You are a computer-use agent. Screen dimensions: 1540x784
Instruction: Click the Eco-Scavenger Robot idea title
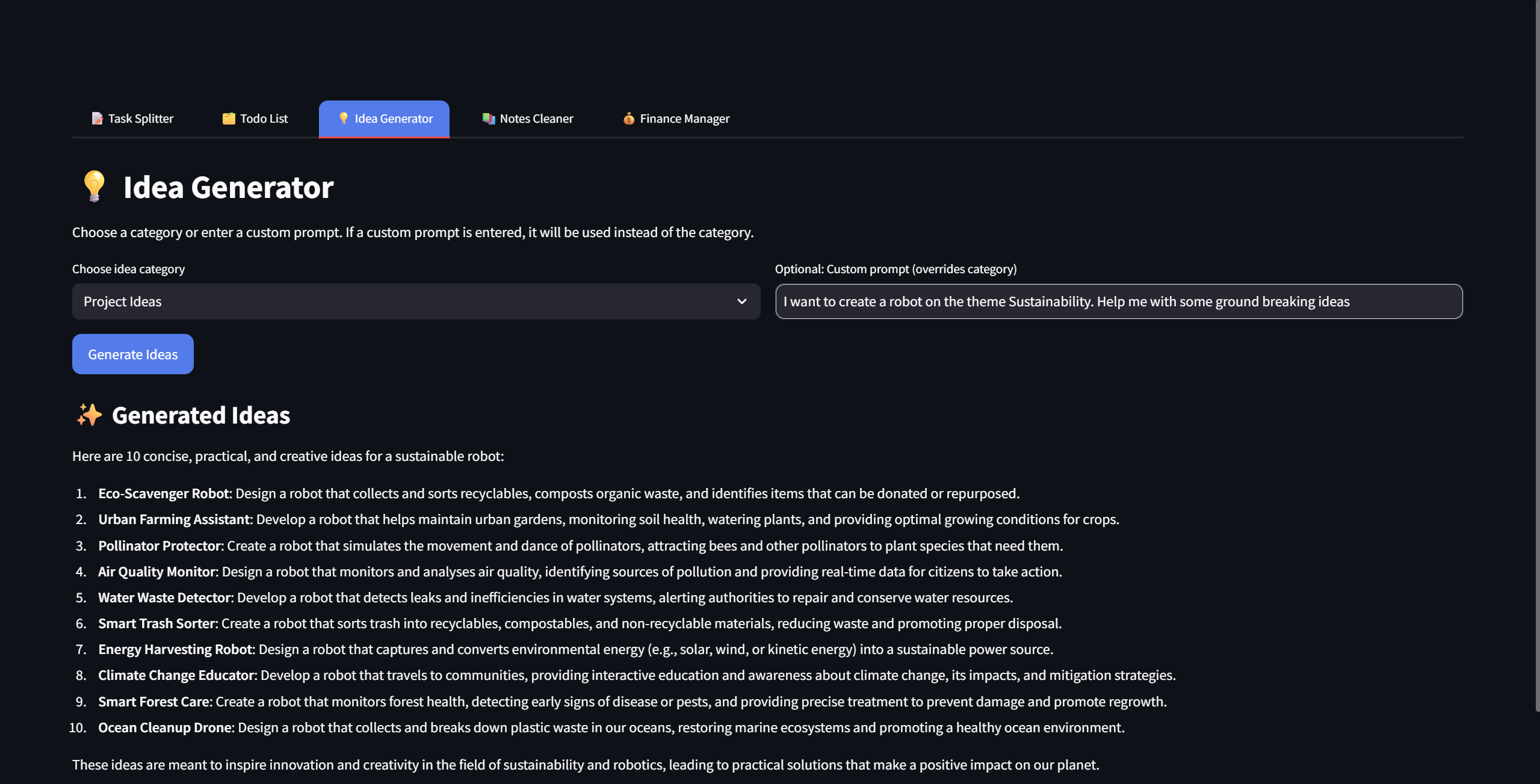163,493
